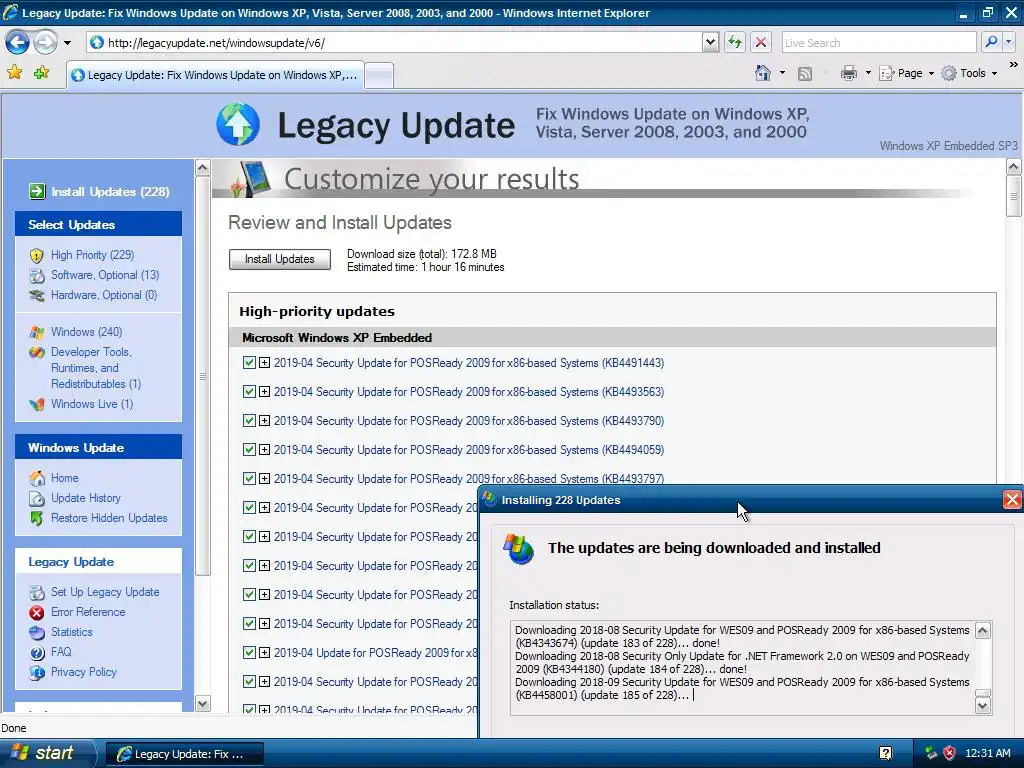Image resolution: width=1024 pixels, height=768 pixels.
Task: Select the Legacy Update browser tab
Action: click(x=215, y=75)
